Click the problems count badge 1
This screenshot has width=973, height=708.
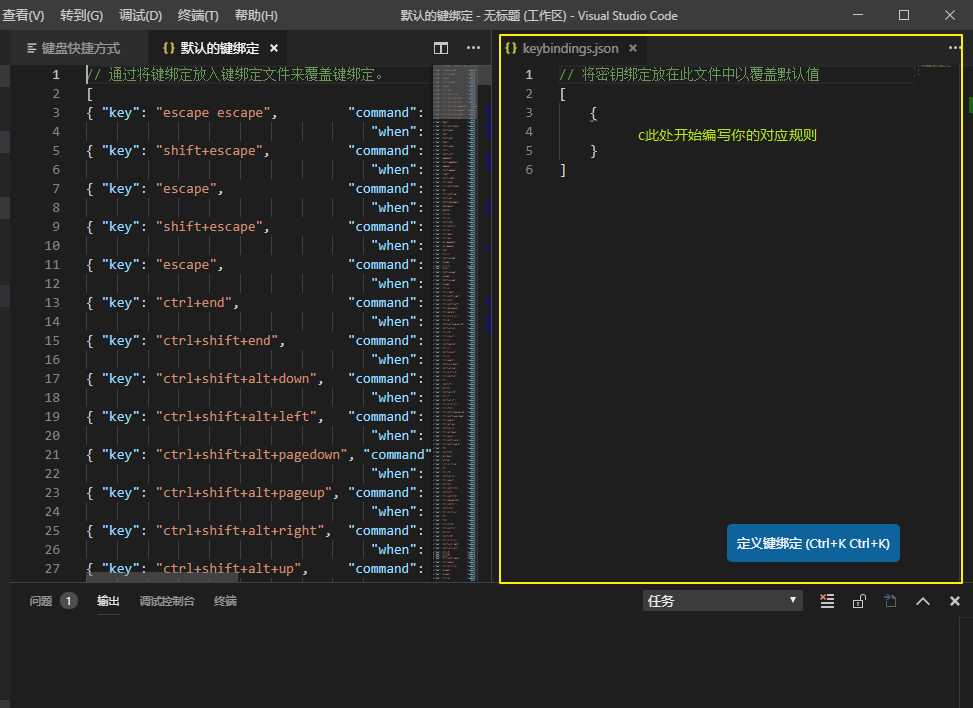[68, 601]
